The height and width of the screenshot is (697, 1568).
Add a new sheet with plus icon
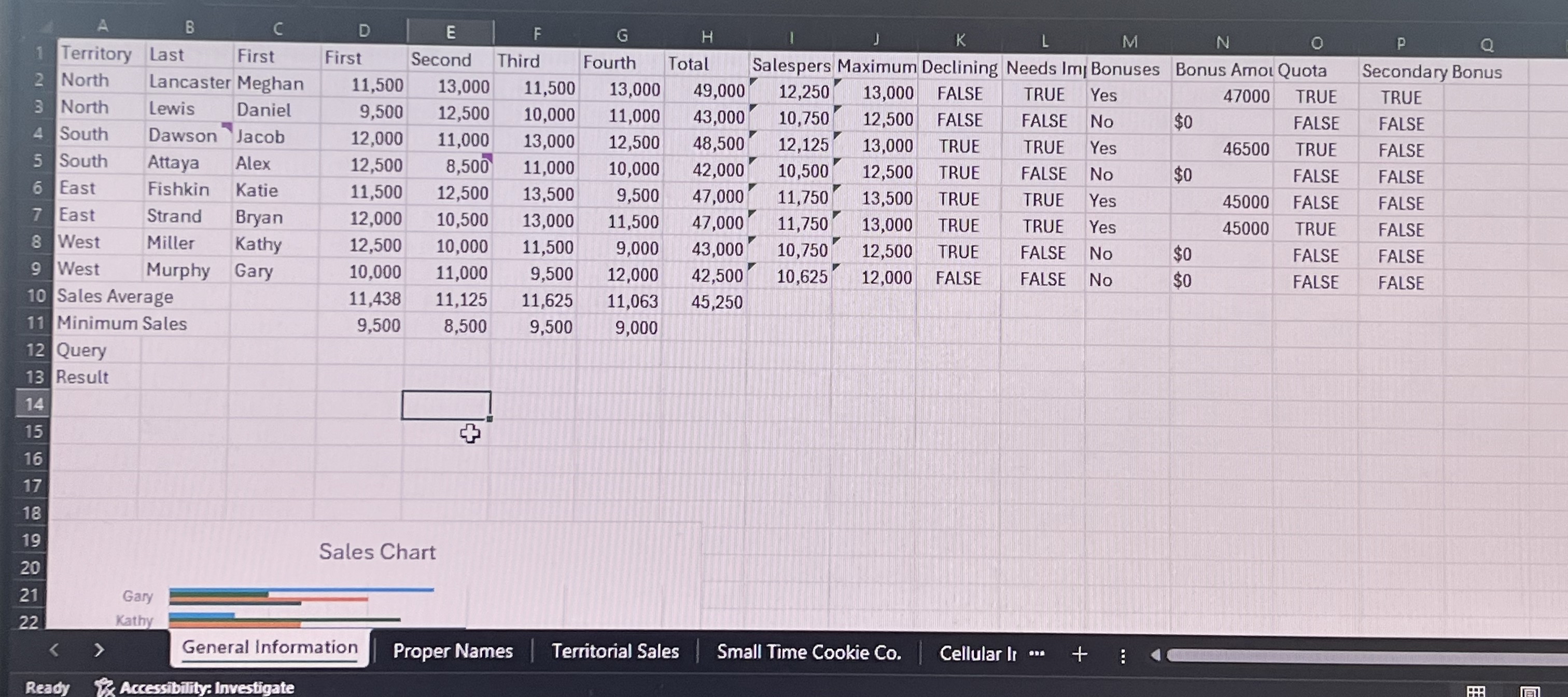(1079, 654)
